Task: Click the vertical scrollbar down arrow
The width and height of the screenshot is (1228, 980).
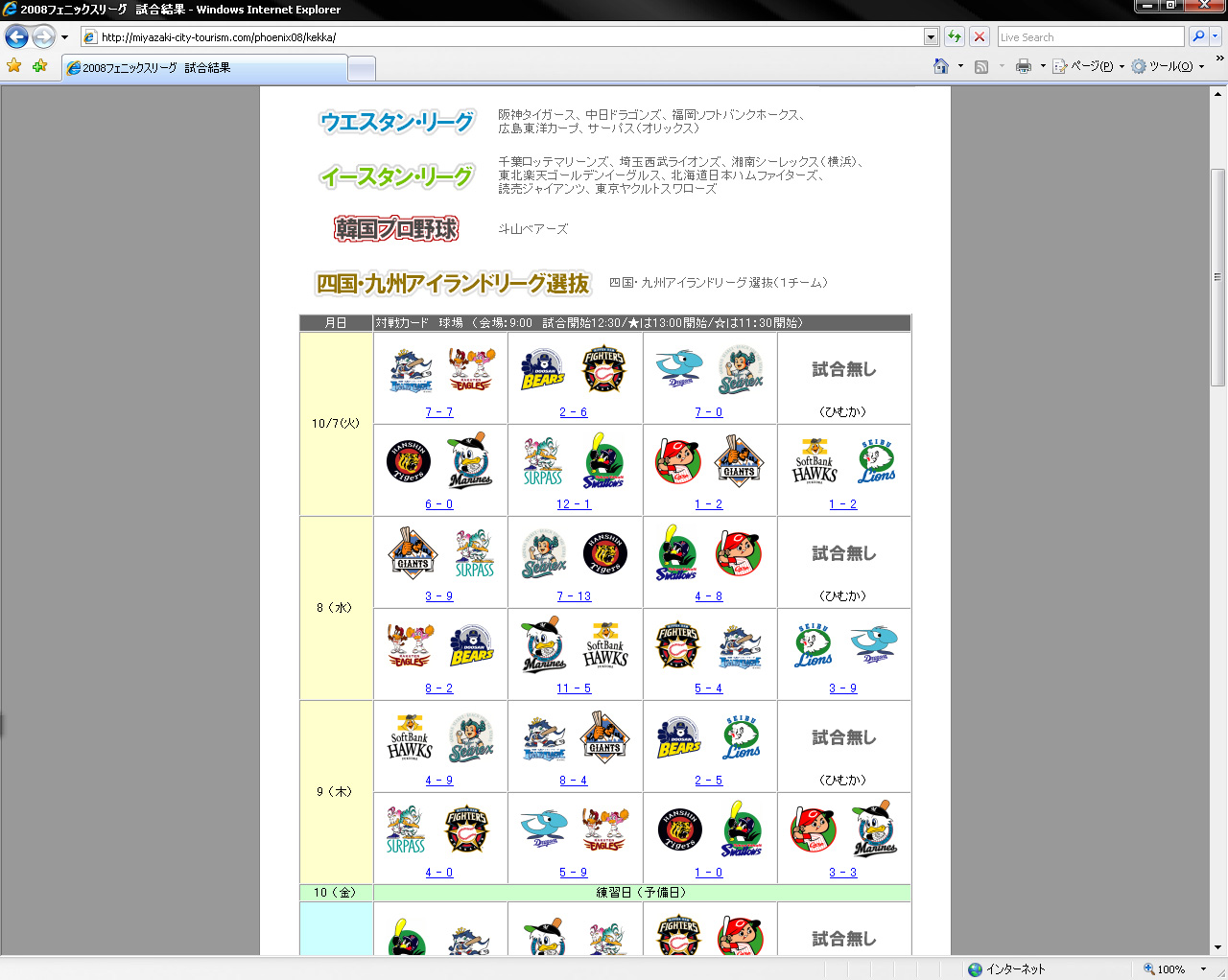Action: [x=1218, y=947]
